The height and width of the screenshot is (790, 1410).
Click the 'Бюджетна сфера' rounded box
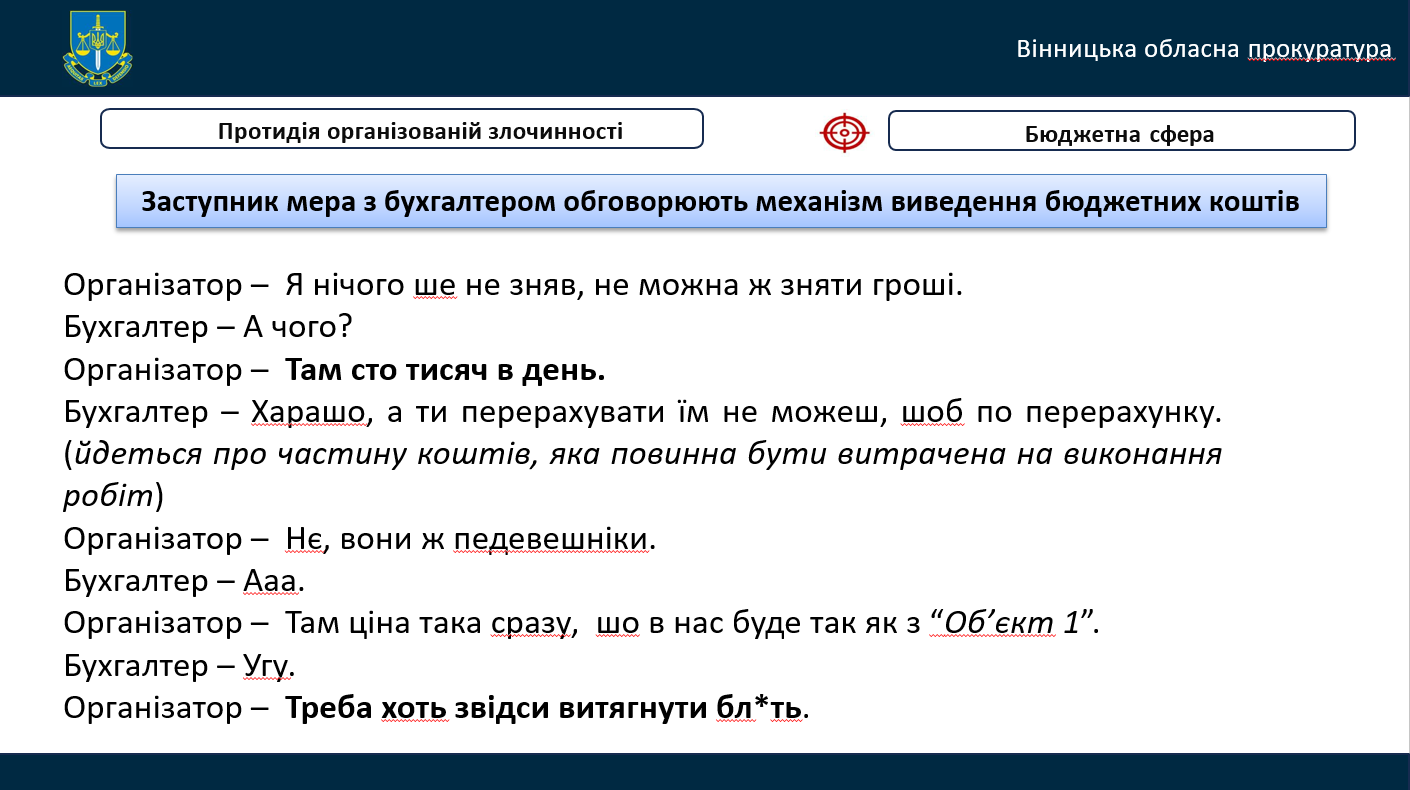[x=1120, y=132]
